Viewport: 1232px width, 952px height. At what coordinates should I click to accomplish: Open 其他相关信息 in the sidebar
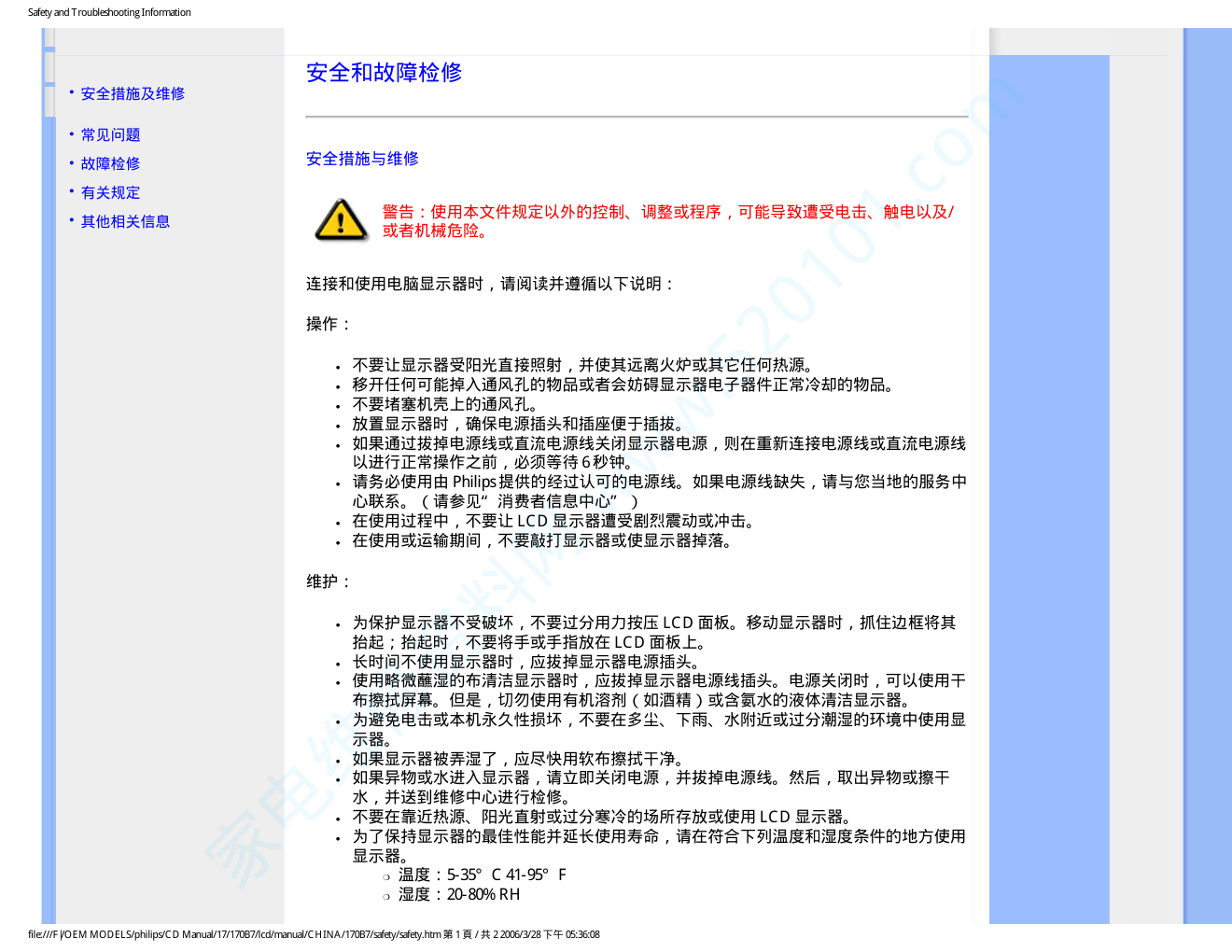coord(125,222)
